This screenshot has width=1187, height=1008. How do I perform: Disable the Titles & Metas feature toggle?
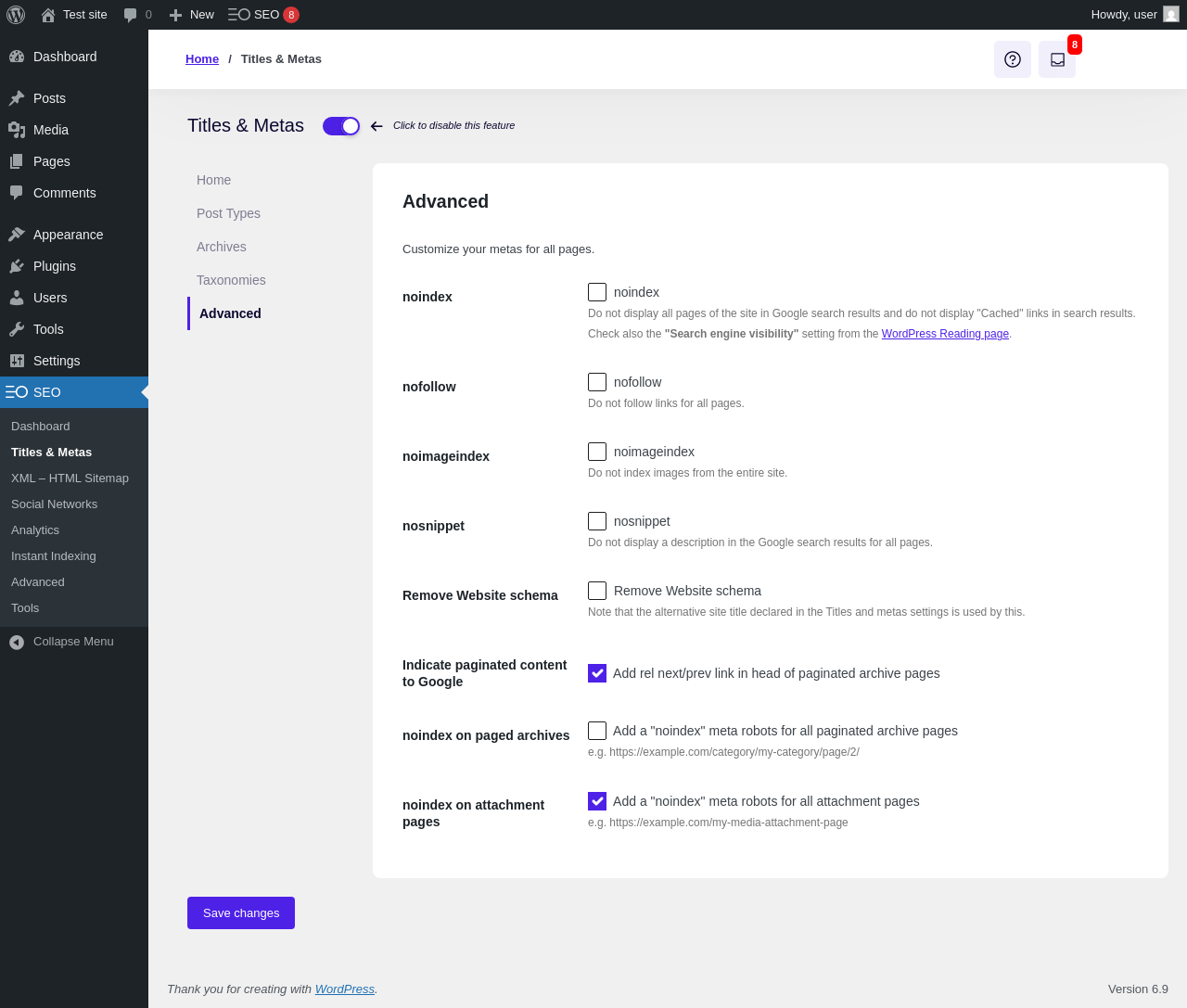341,126
